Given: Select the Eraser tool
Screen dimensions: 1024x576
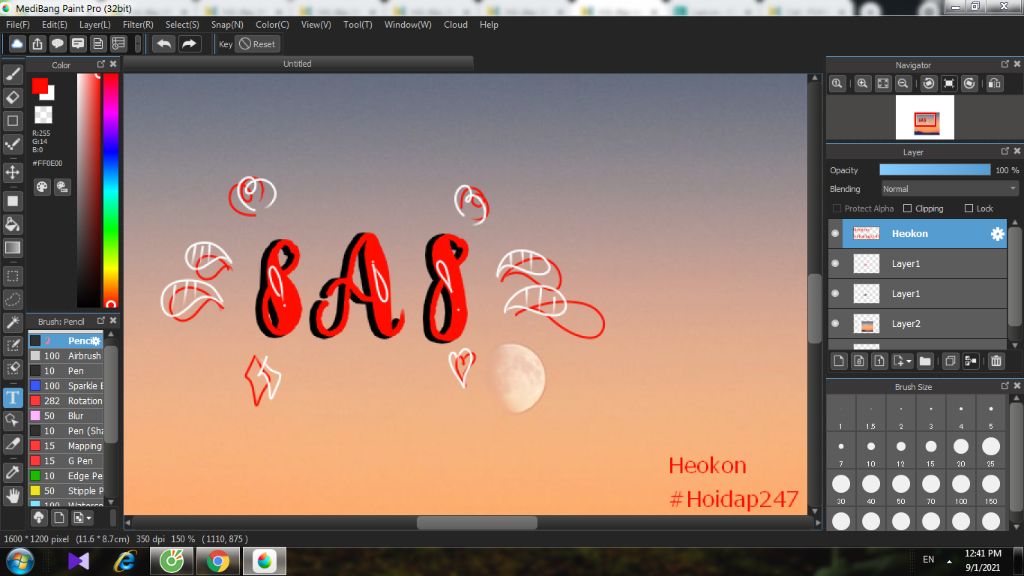Looking at the screenshot, I should coord(12,97).
